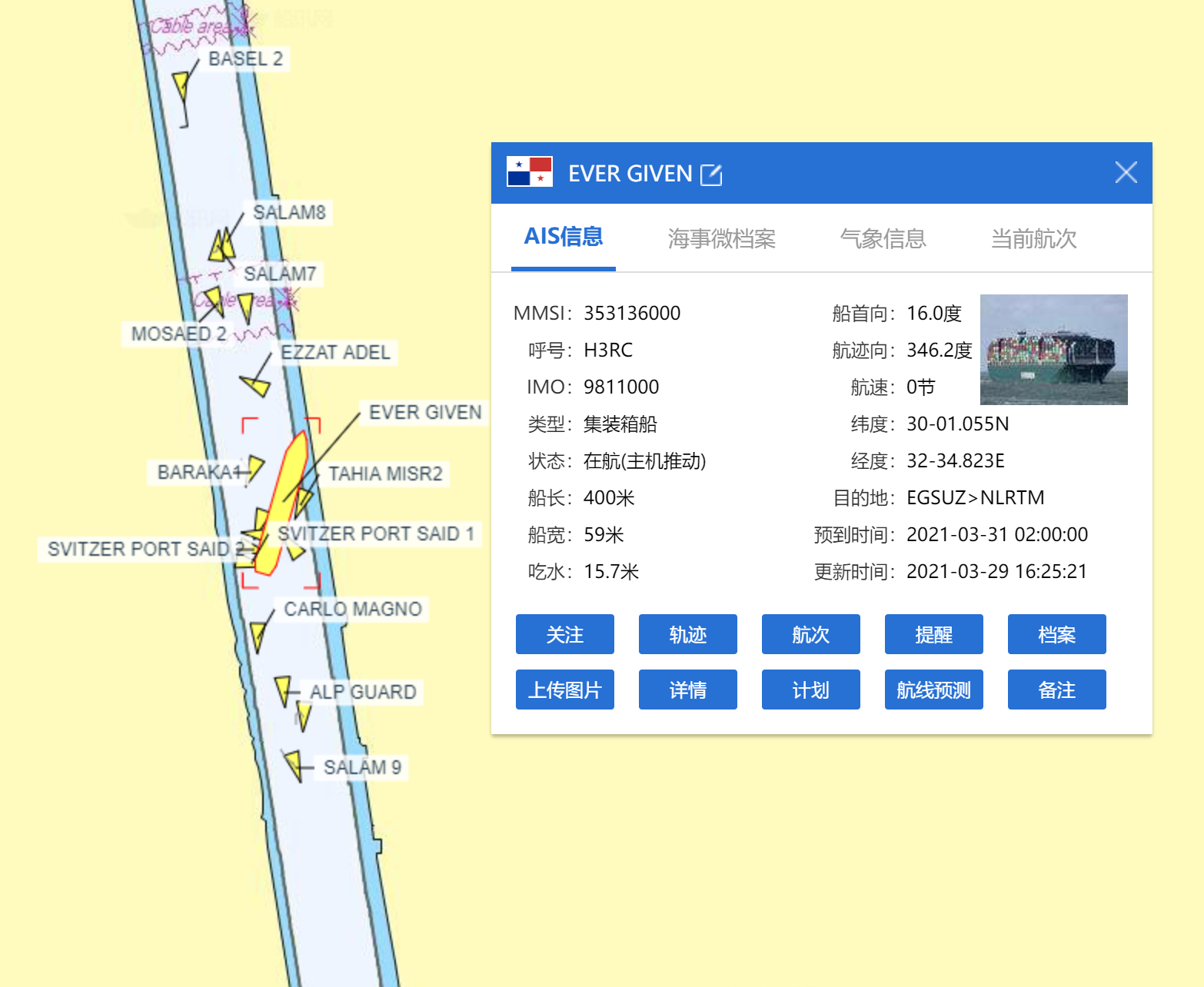Select the BASEL 2 ship marker
This screenshot has height=987, width=1204.
click(181, 86)
